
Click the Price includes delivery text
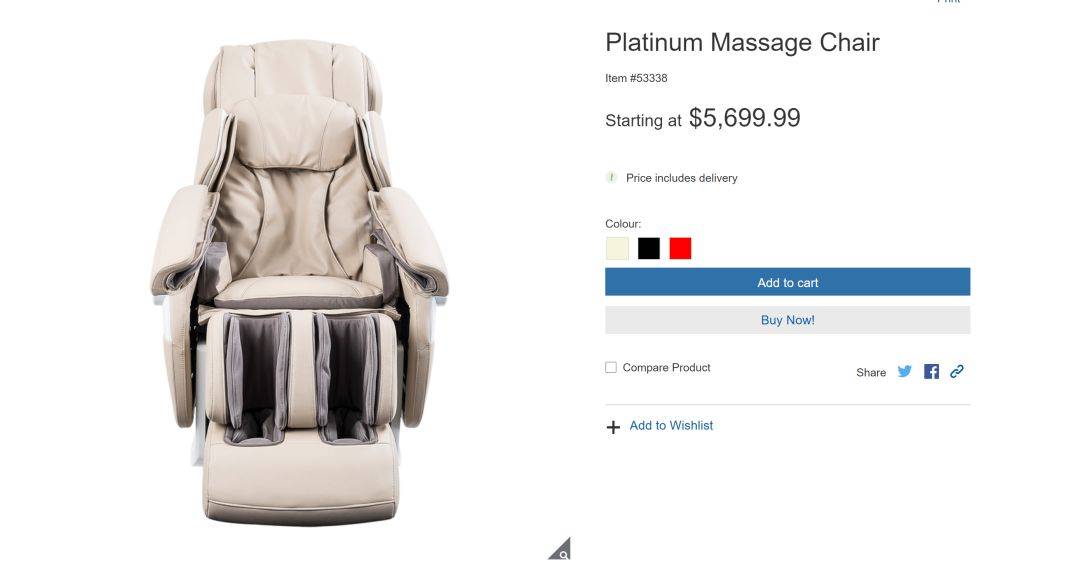click(x=681, y=178)
